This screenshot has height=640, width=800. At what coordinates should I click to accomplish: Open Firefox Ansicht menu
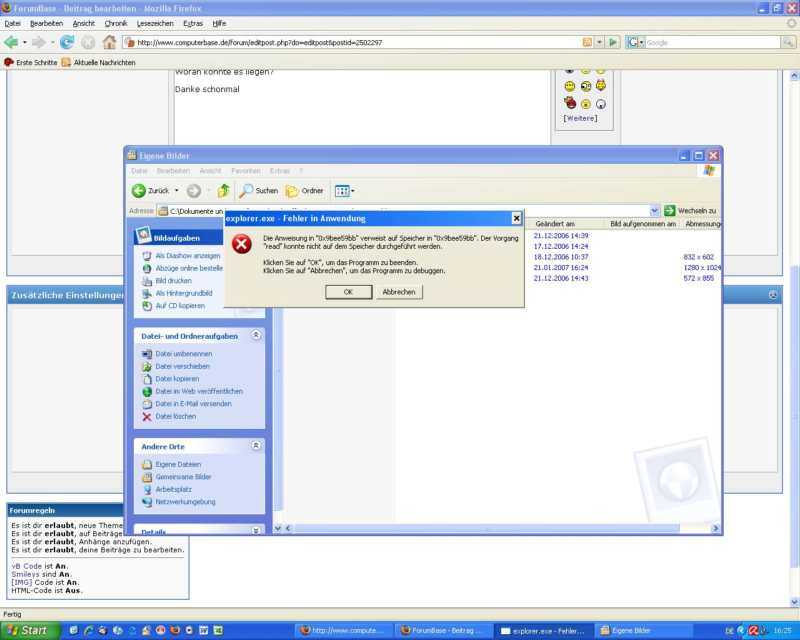click(x=84, y=23)
